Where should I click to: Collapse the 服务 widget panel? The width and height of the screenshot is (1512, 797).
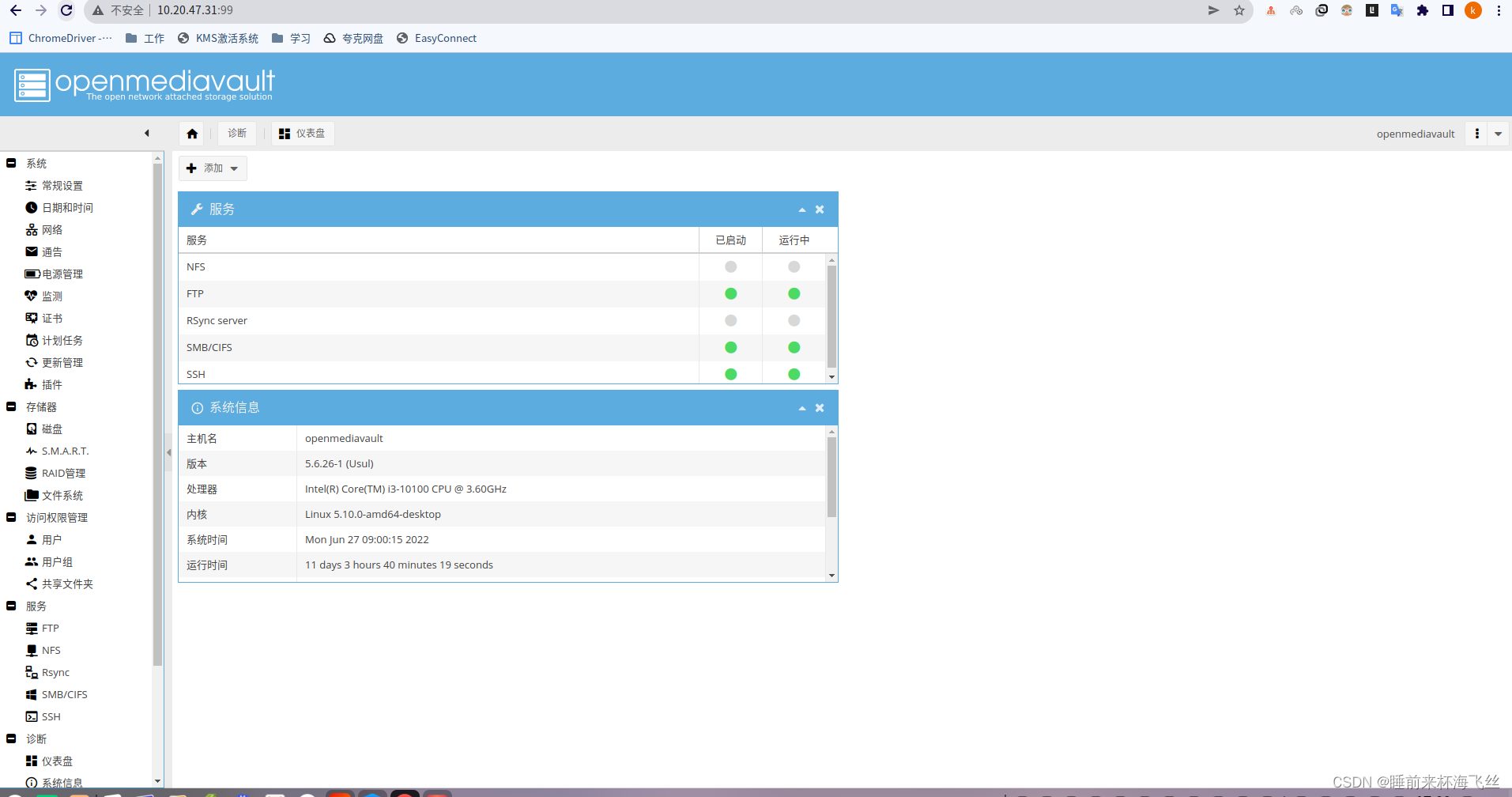802,210
